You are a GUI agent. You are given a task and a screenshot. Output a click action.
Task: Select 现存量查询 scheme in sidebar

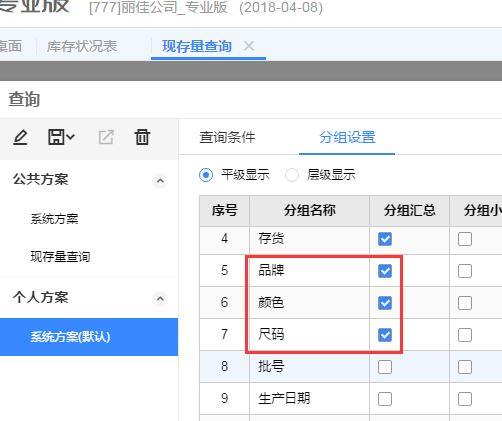[x=60, y=257]
